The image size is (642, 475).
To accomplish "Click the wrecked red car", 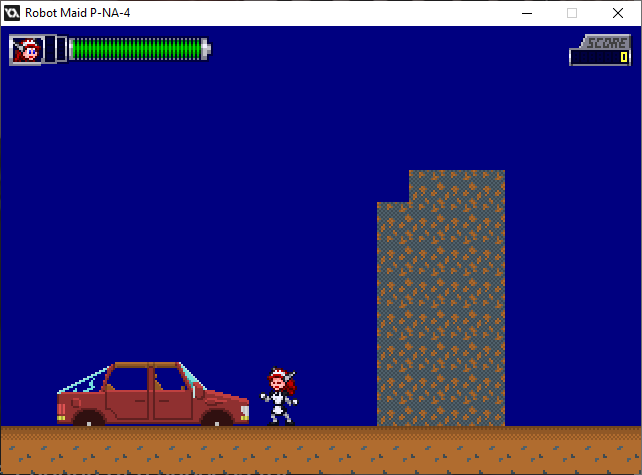I will coord(153,394).
